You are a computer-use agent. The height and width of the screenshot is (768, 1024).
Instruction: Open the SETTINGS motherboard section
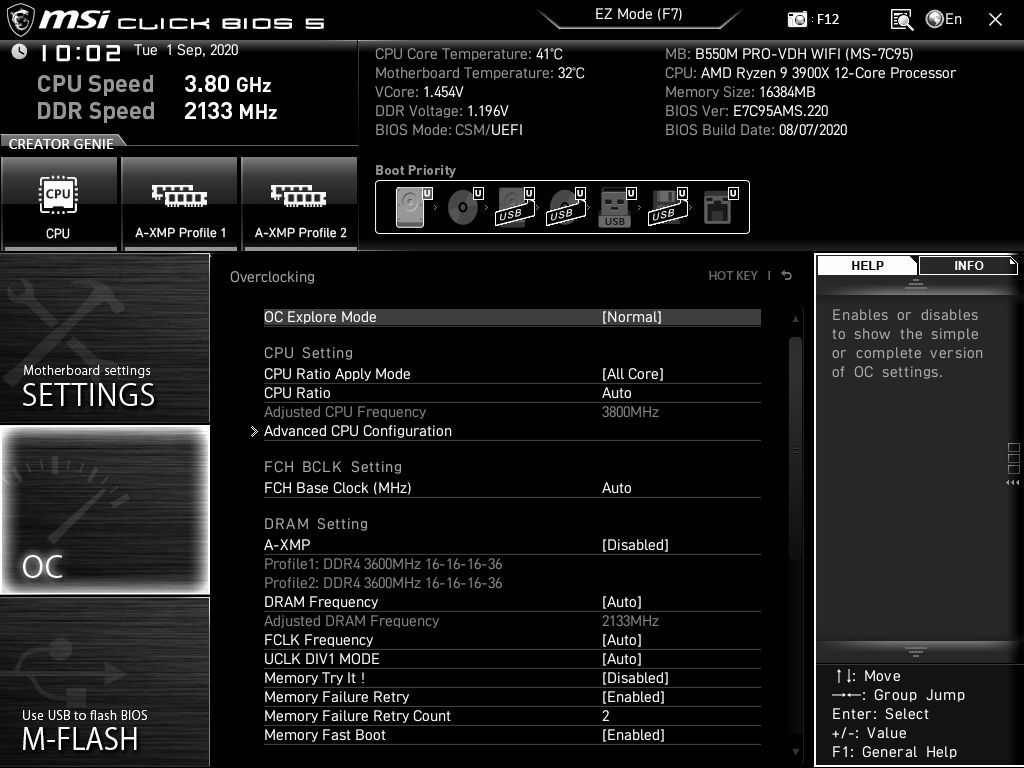click(105, 338)
